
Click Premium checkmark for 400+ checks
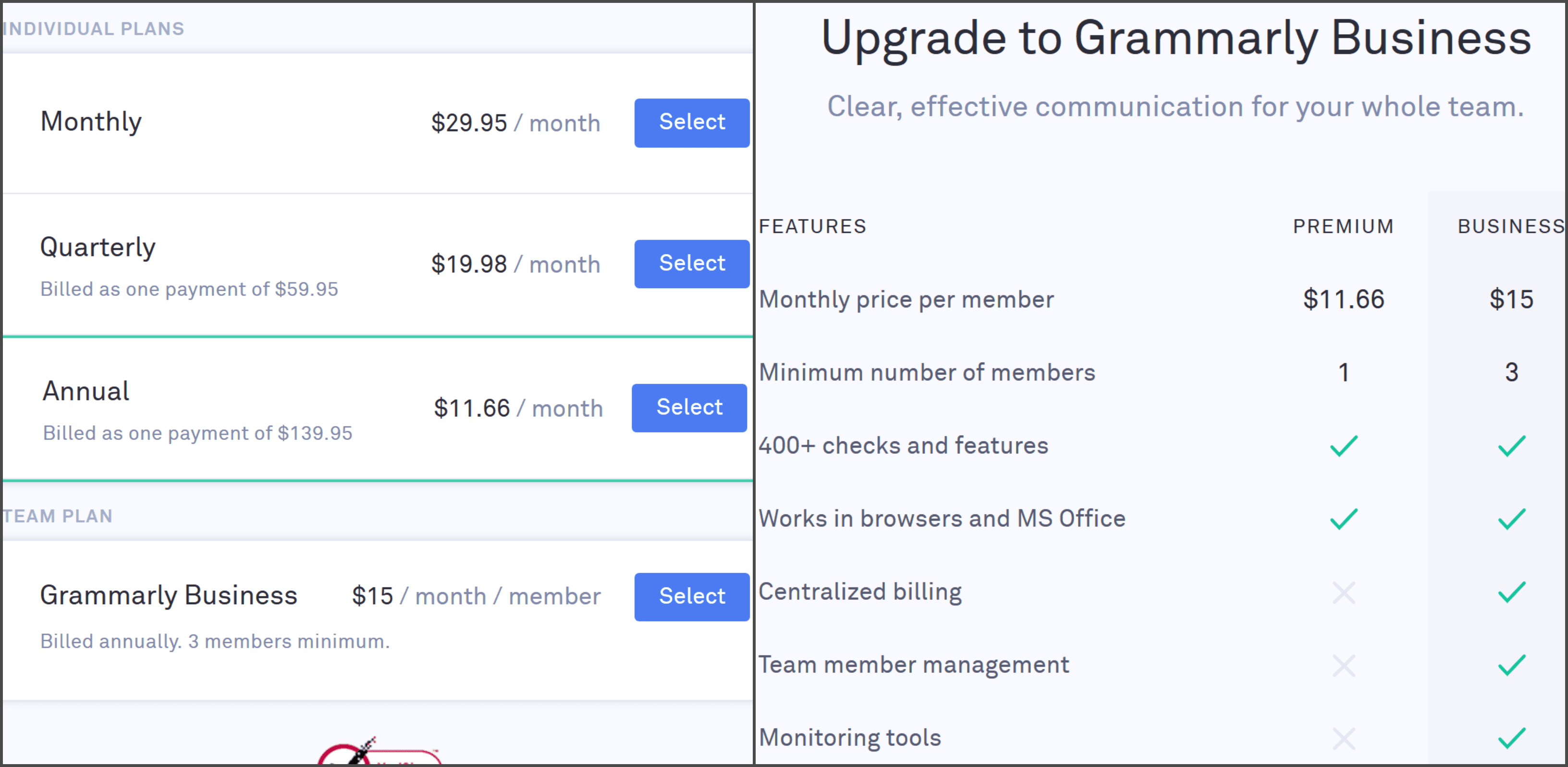(x=1343, y=446)
